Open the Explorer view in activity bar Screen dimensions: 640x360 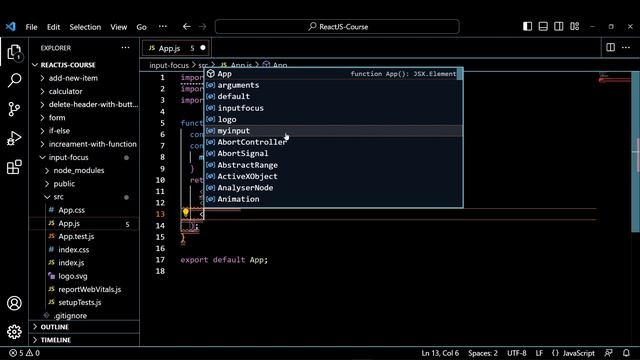(x=14, y=52)
